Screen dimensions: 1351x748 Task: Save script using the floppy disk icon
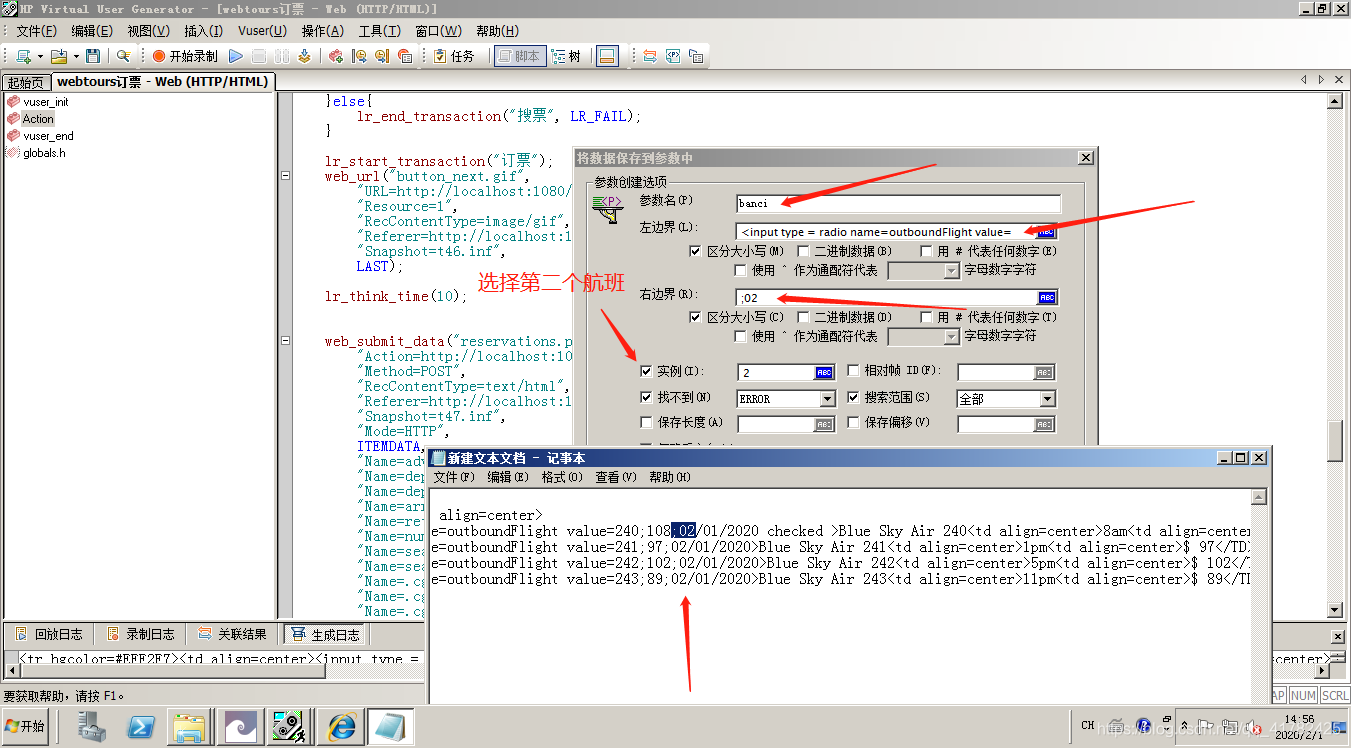point(93,56)
